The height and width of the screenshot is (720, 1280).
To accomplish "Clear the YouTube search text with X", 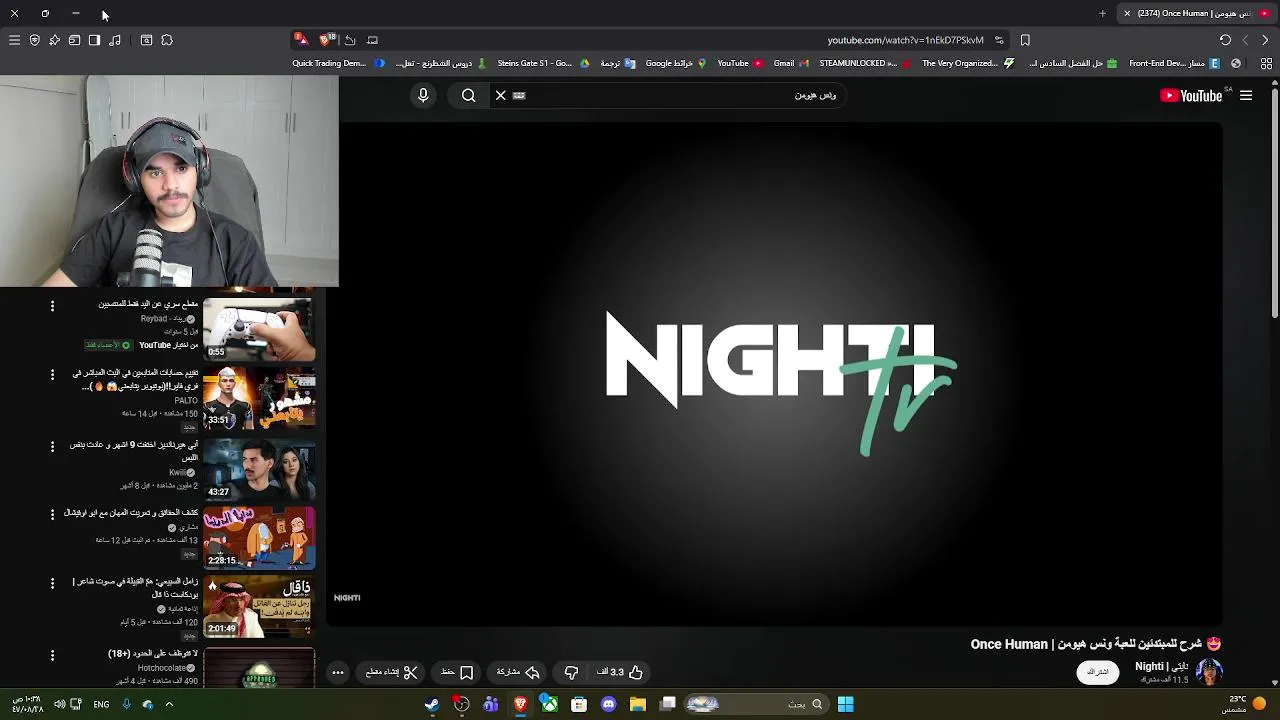I will pyautogui.click(x=501, y=95).
